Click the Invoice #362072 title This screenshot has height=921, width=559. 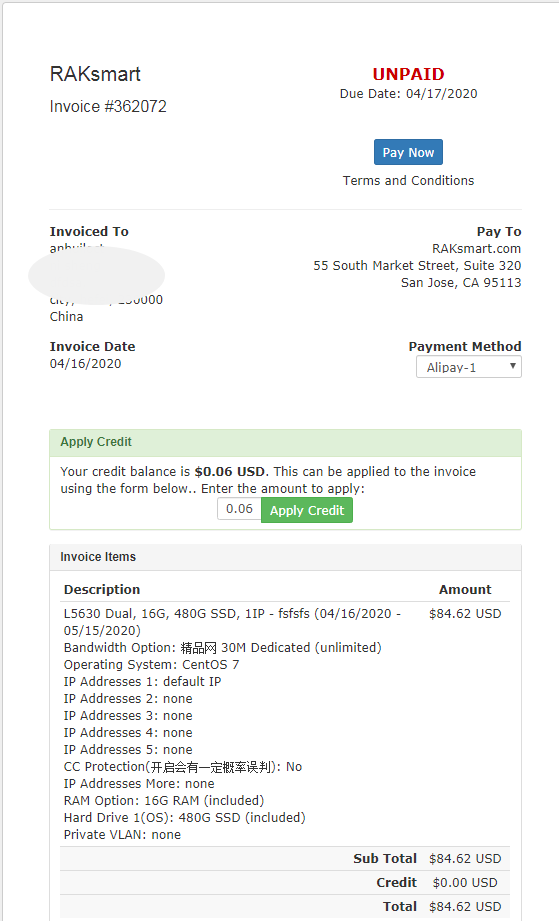[x=108, y=106]
